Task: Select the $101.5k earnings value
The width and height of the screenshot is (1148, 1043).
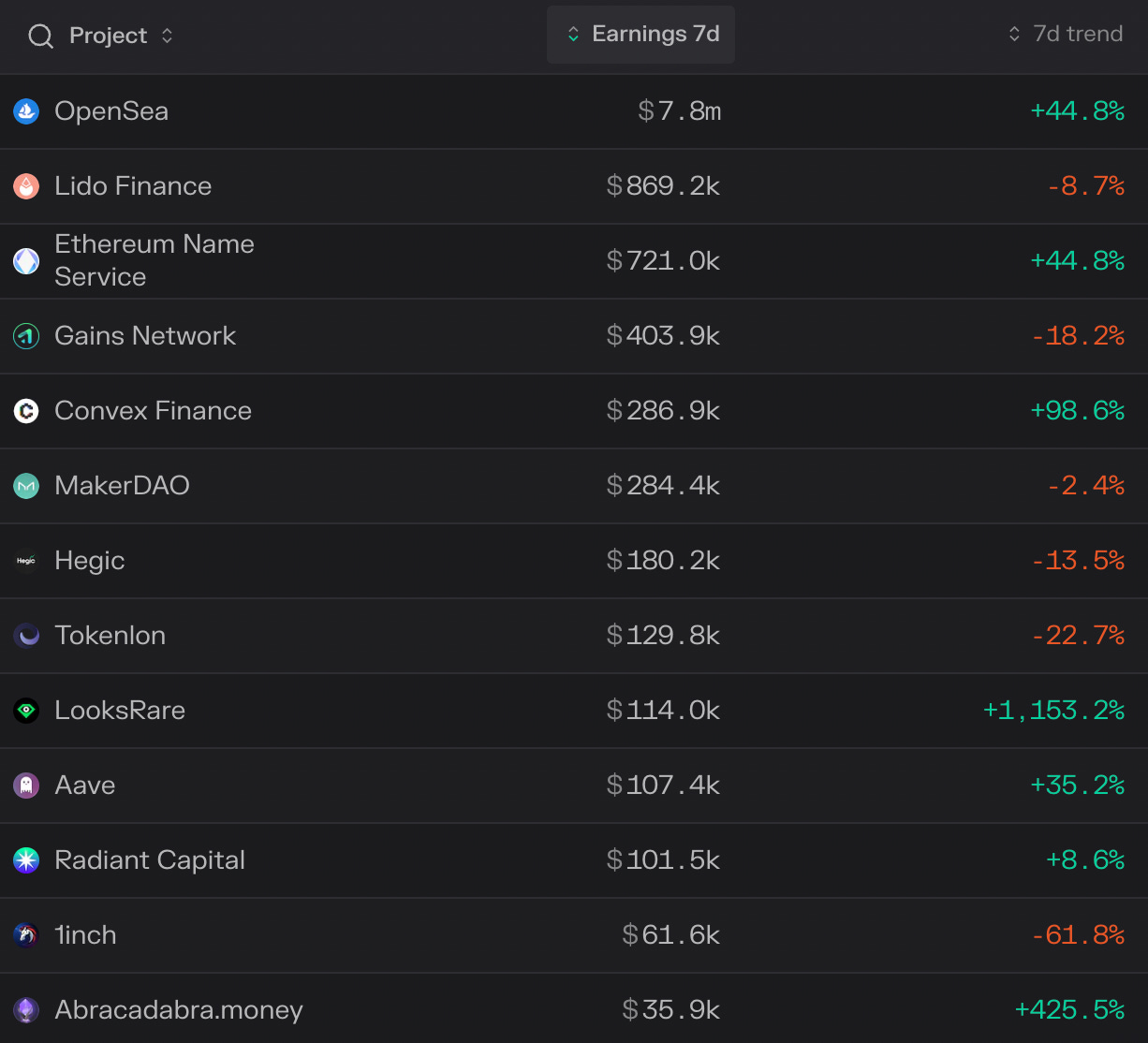Action: coord(663,860)
